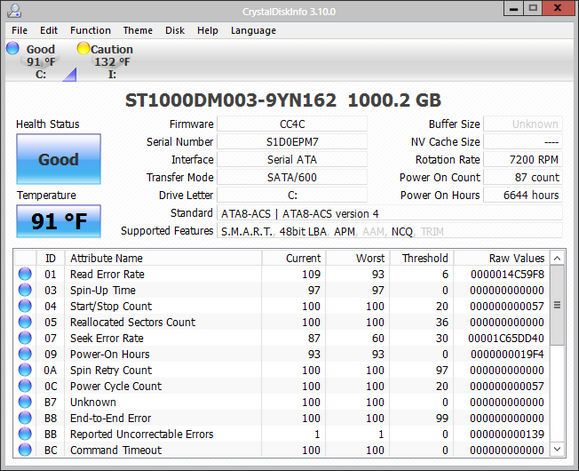This screenshot has width=579, height=471.
Task: Click the scroll up arrow of attribute list
Action: coord(557,258)
